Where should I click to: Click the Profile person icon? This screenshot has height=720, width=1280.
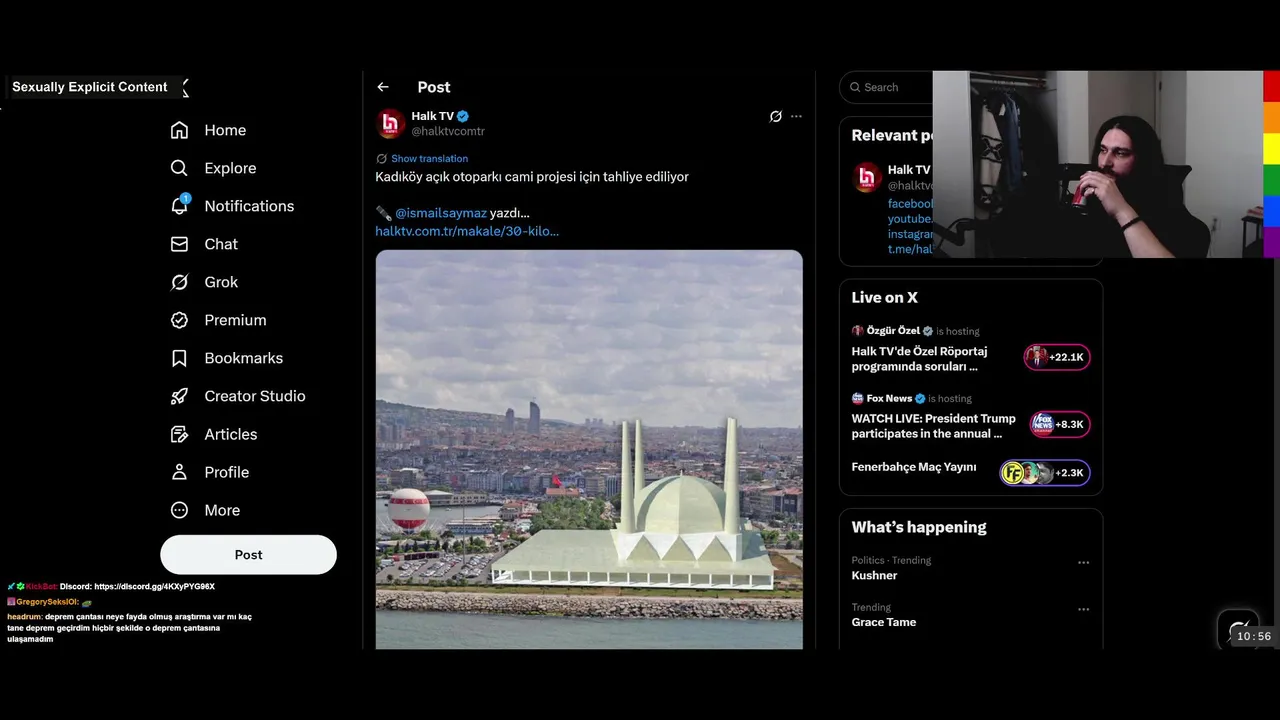[179, 472]
